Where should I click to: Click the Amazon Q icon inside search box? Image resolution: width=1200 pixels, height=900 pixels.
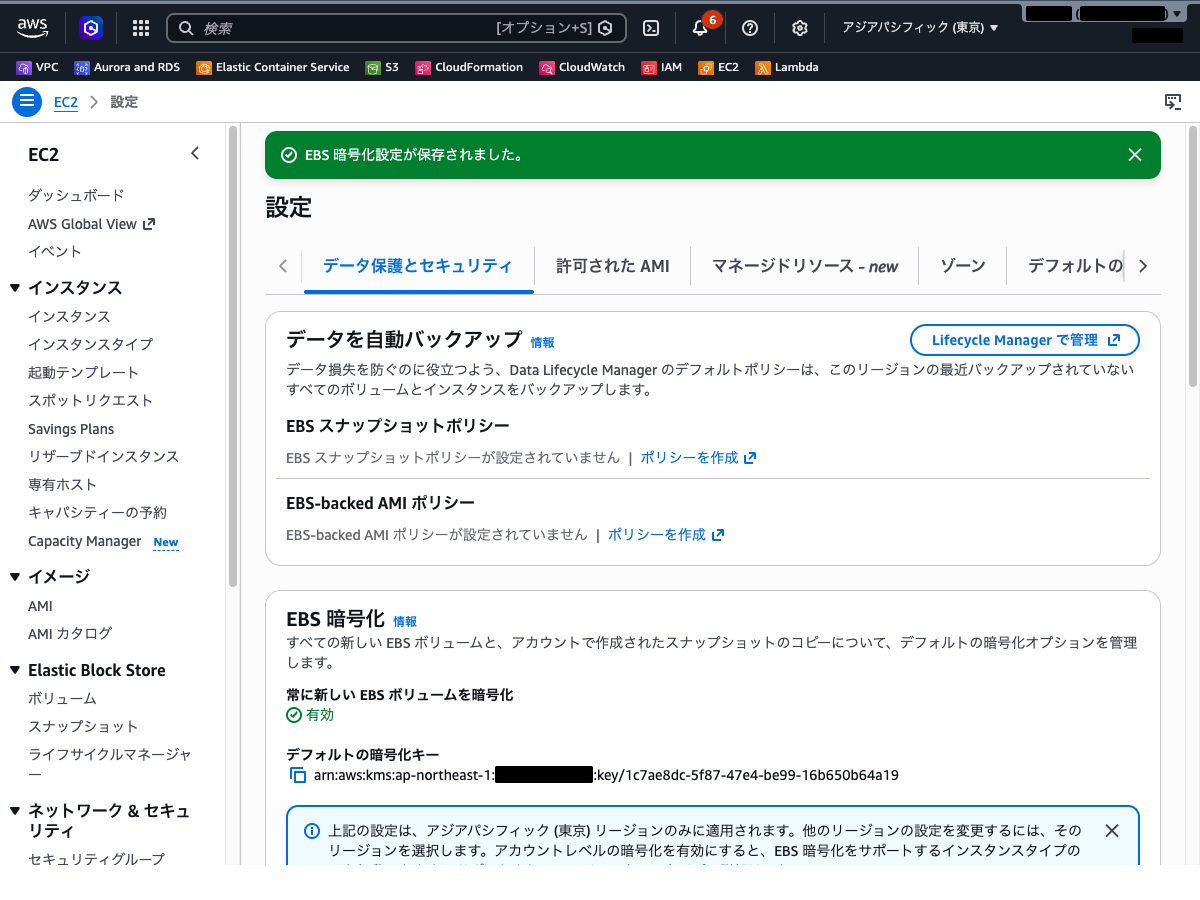tap(605, 28)
